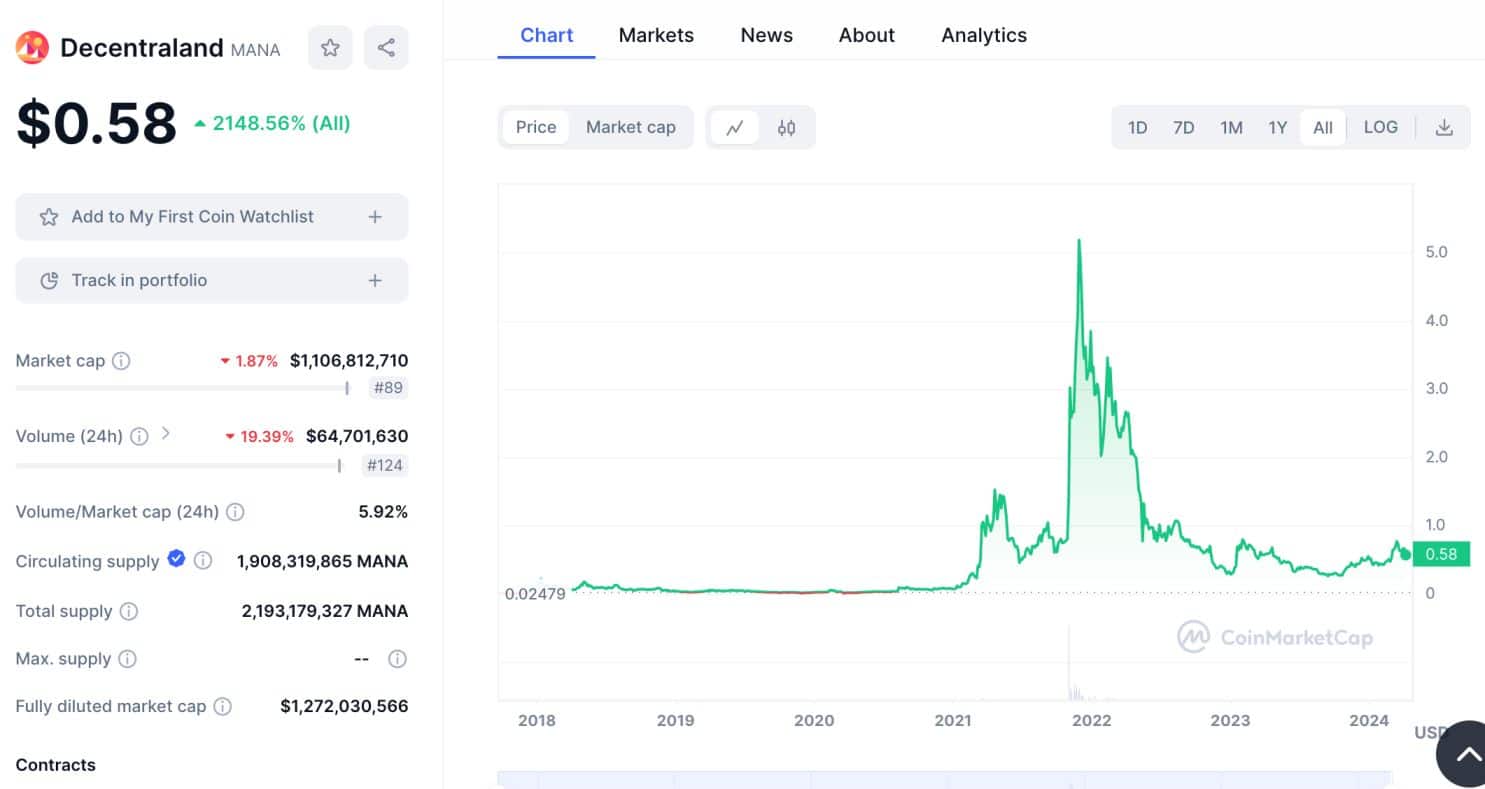Set chart range to 7D
Screen dimensions: 1485x789
pos(1183,127)
